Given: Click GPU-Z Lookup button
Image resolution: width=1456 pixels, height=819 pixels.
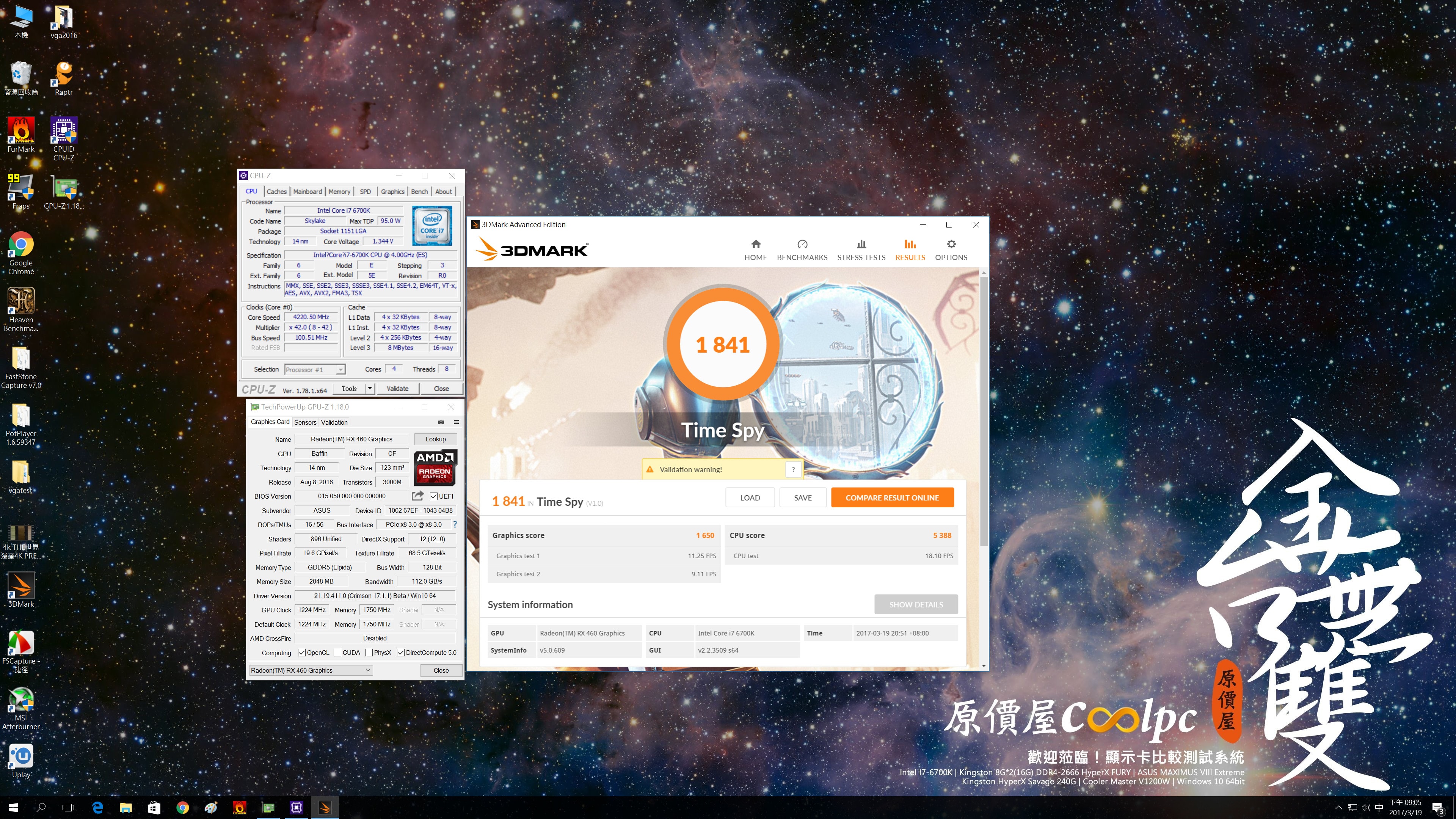Looking at the screenshot, I should (435, 439).
